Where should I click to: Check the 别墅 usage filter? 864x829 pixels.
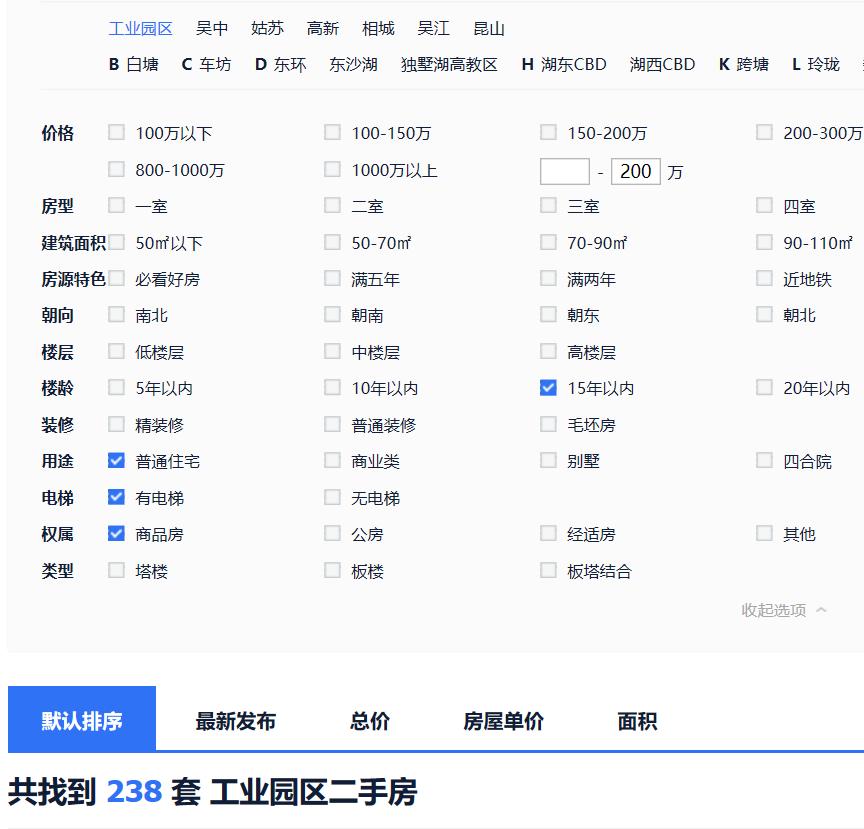point(548,460)
